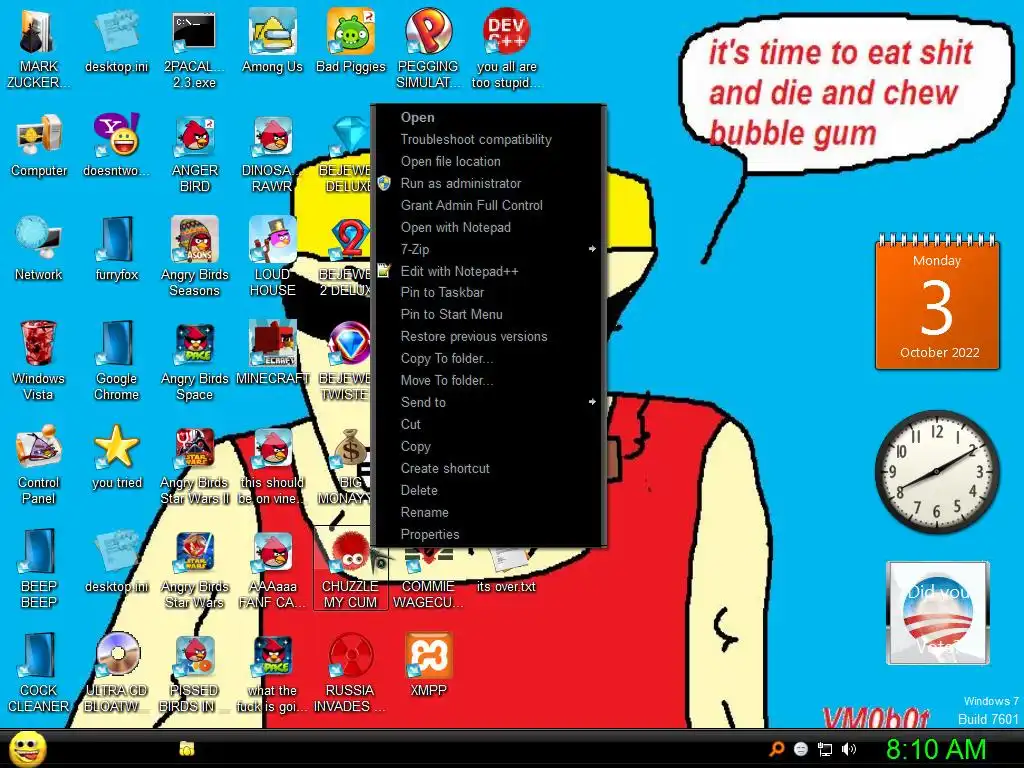Viewport: 1024px width, 768px height.
Task: Click the pinned folder icon on taskbar
Action: click(x=187, y=748)
